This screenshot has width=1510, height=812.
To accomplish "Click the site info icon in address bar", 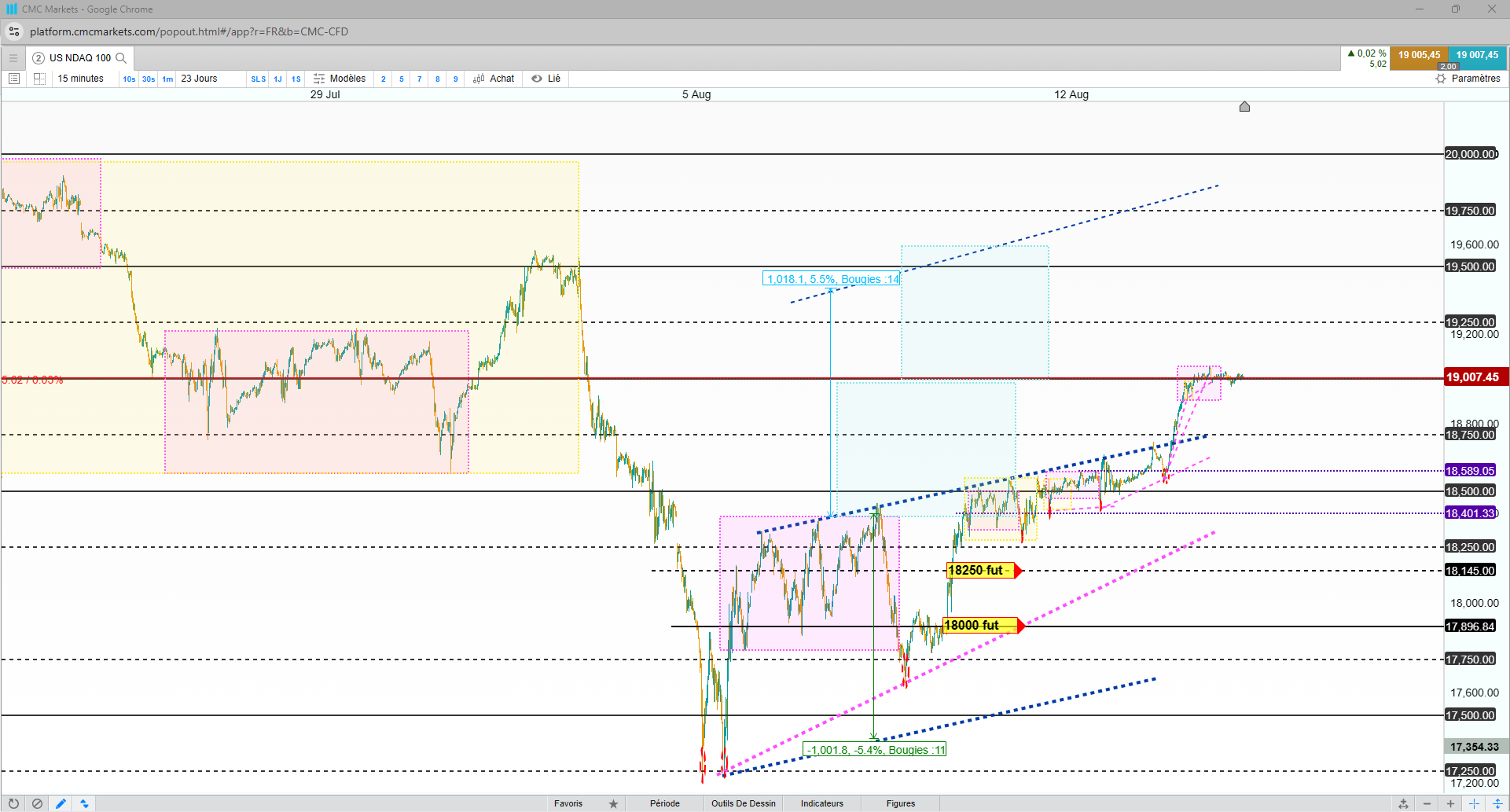I will (x=14, y=31).
